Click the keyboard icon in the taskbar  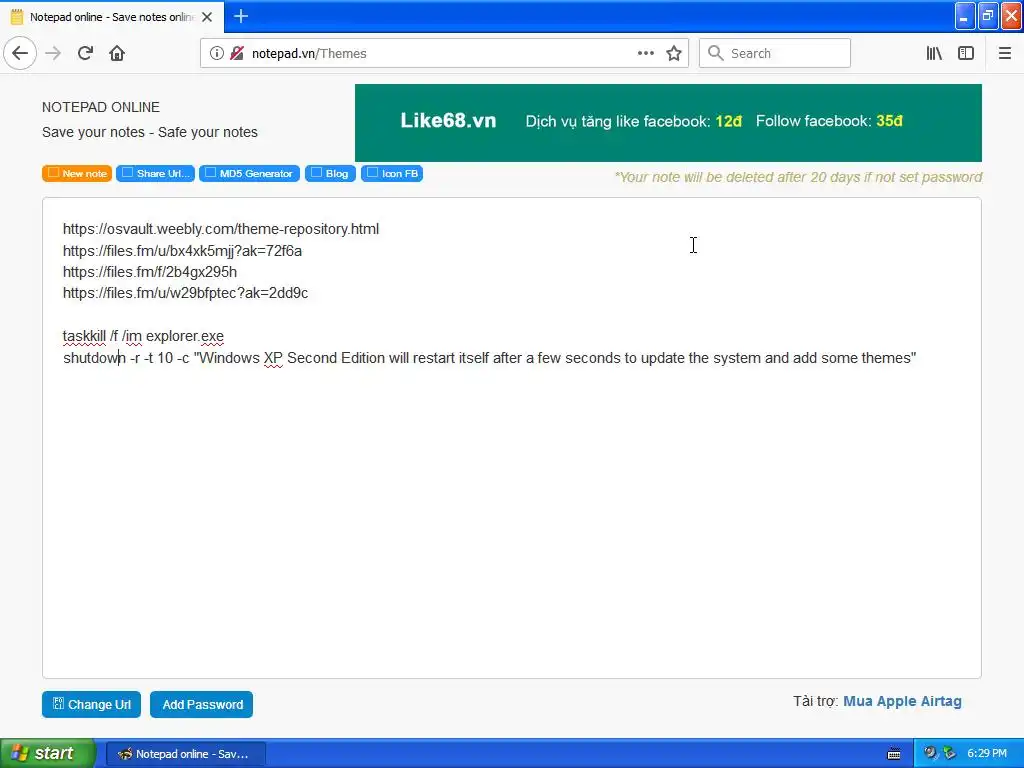[894, 754]
